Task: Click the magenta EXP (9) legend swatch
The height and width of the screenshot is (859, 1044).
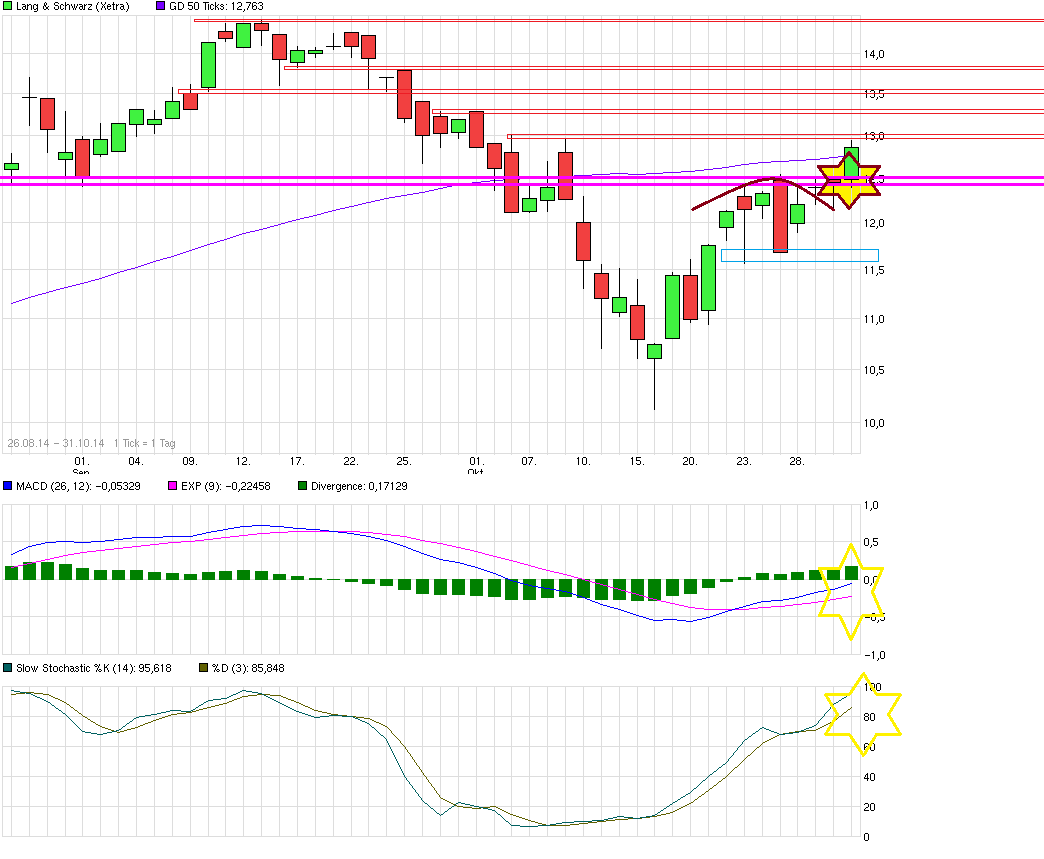Action: pyautogui.click(x=172, y=486)
